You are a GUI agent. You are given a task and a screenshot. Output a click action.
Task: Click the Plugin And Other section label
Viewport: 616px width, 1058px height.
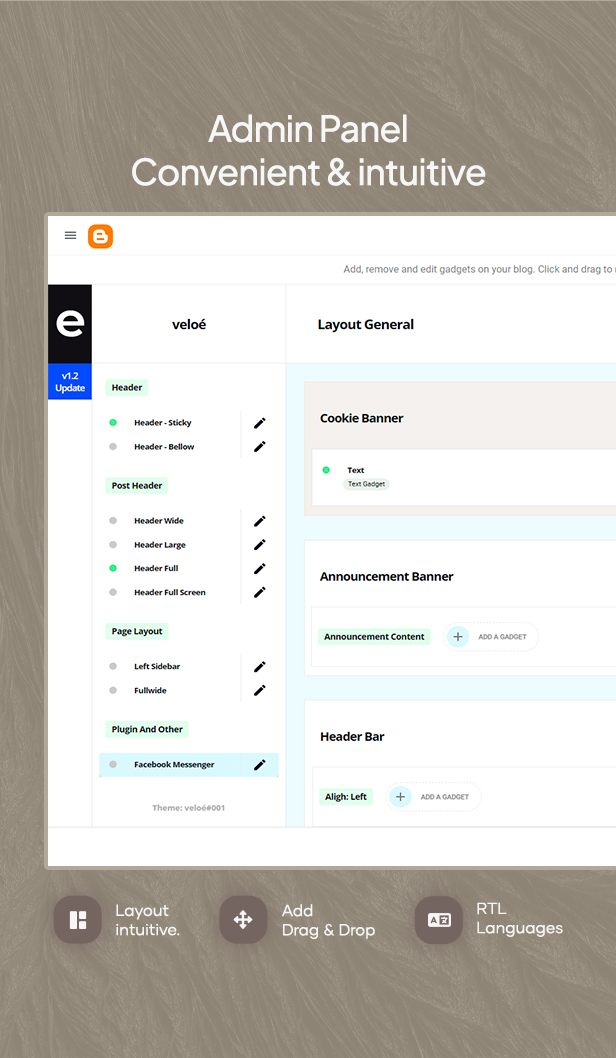(147, 730)
